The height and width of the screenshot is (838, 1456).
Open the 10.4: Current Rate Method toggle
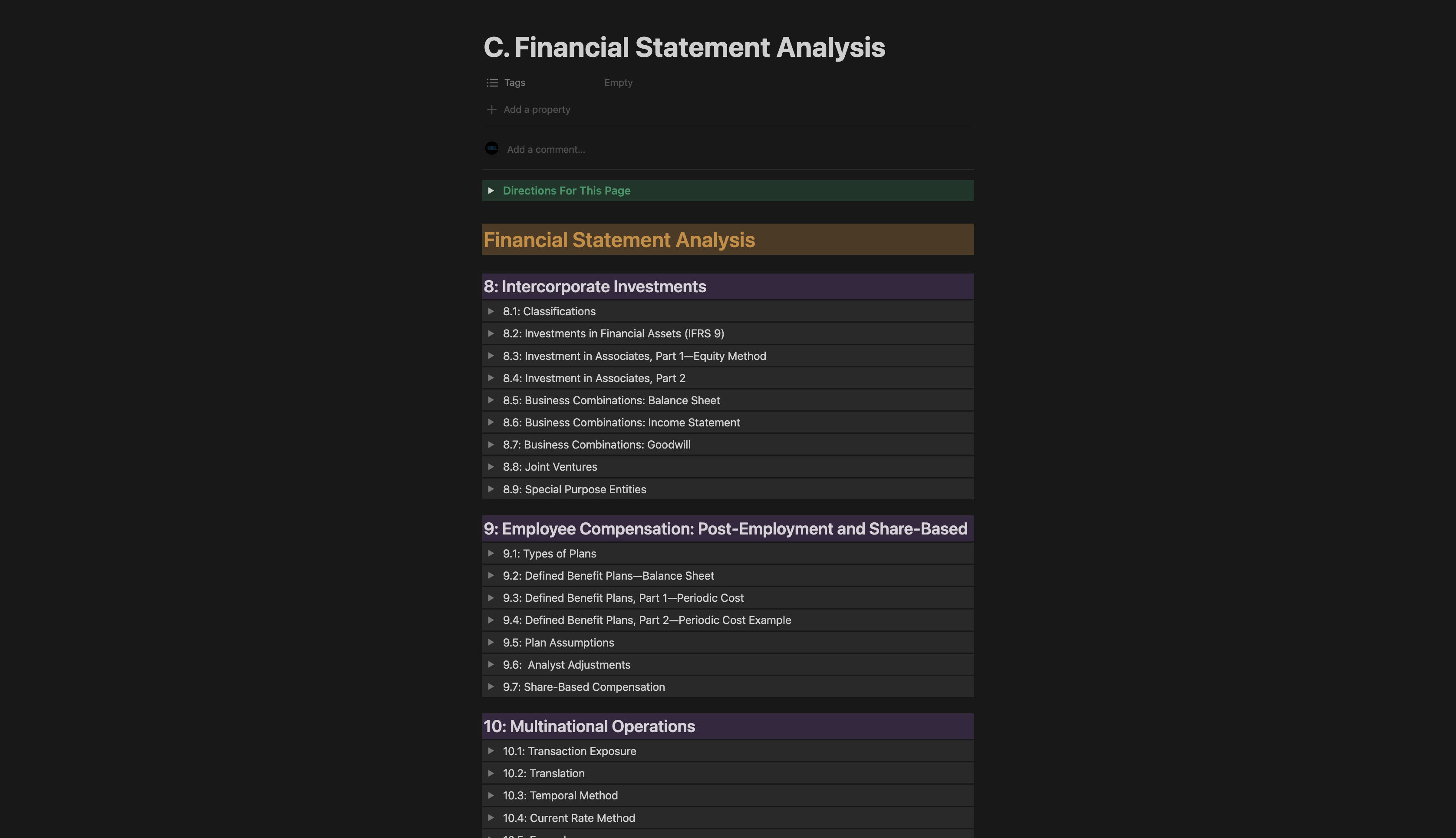492,817
